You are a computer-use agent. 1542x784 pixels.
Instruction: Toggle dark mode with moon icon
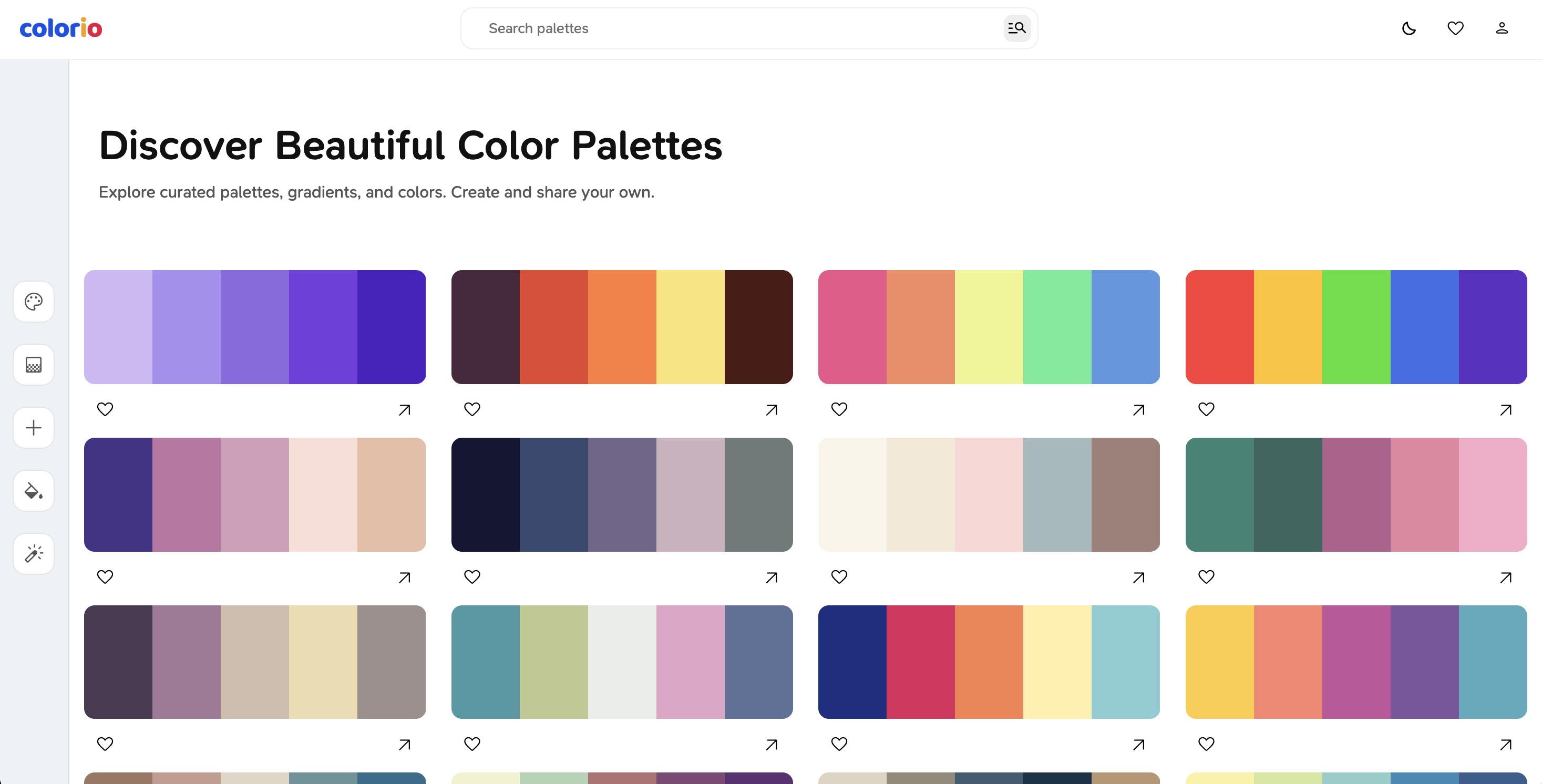click(x=1409, y=28)
